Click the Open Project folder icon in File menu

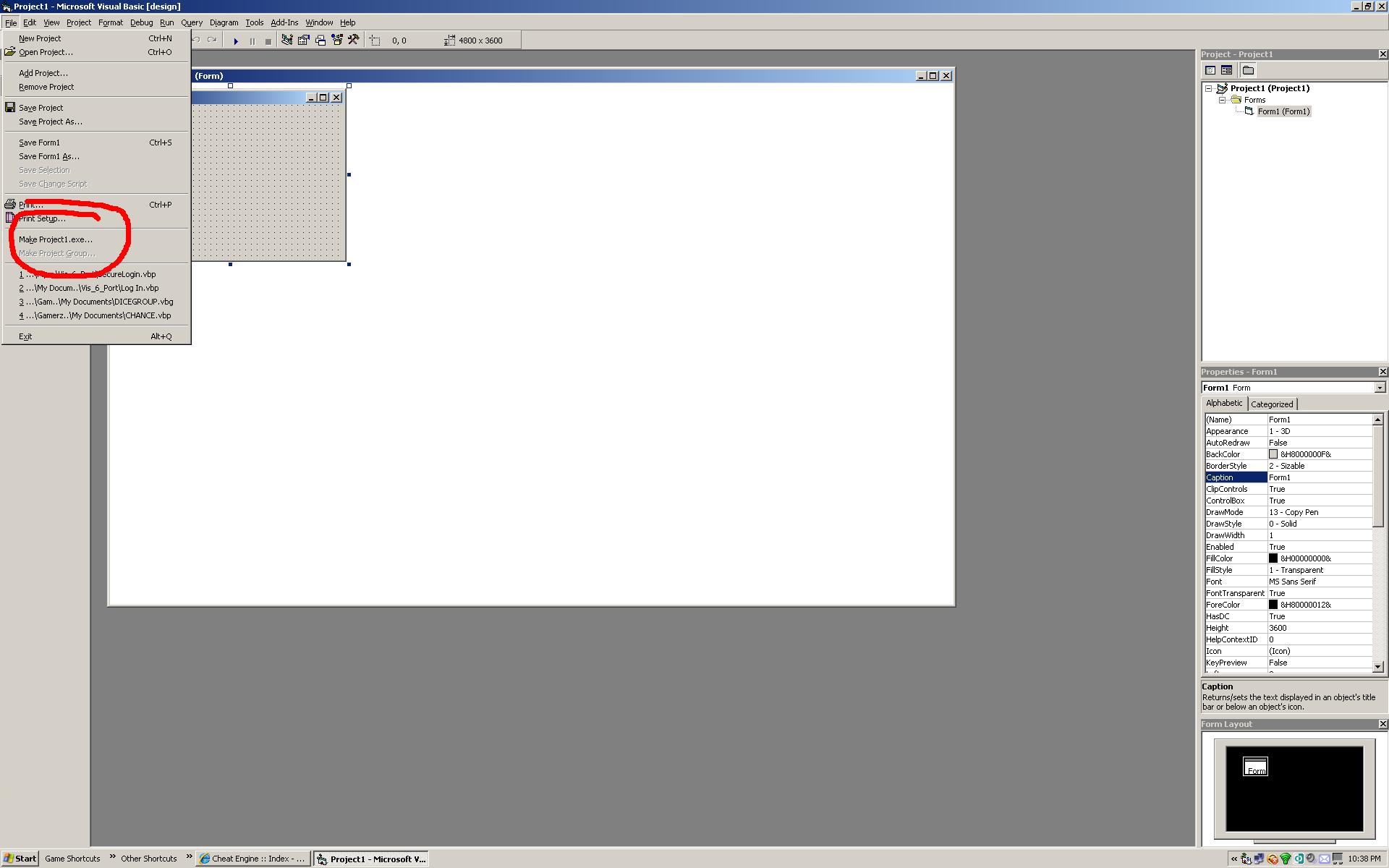pyautogui.click(x=10, y=52)
